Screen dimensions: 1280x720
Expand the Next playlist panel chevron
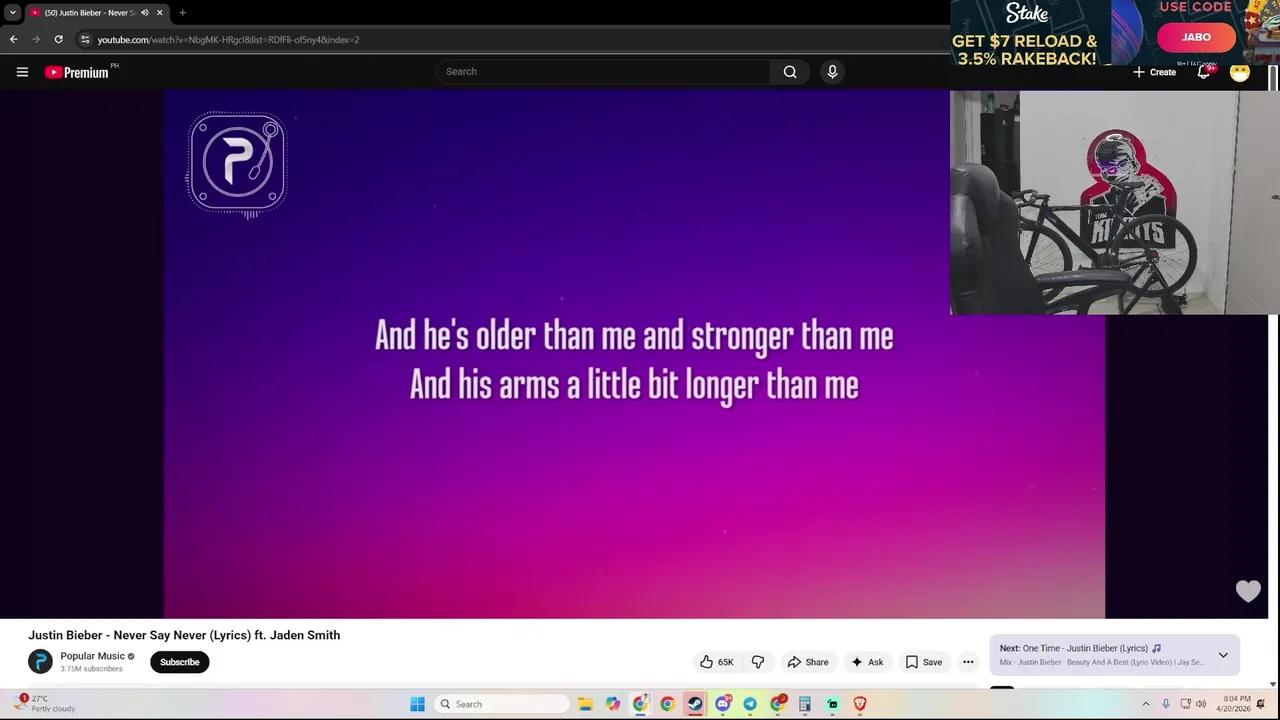[x=1223, y=655]
